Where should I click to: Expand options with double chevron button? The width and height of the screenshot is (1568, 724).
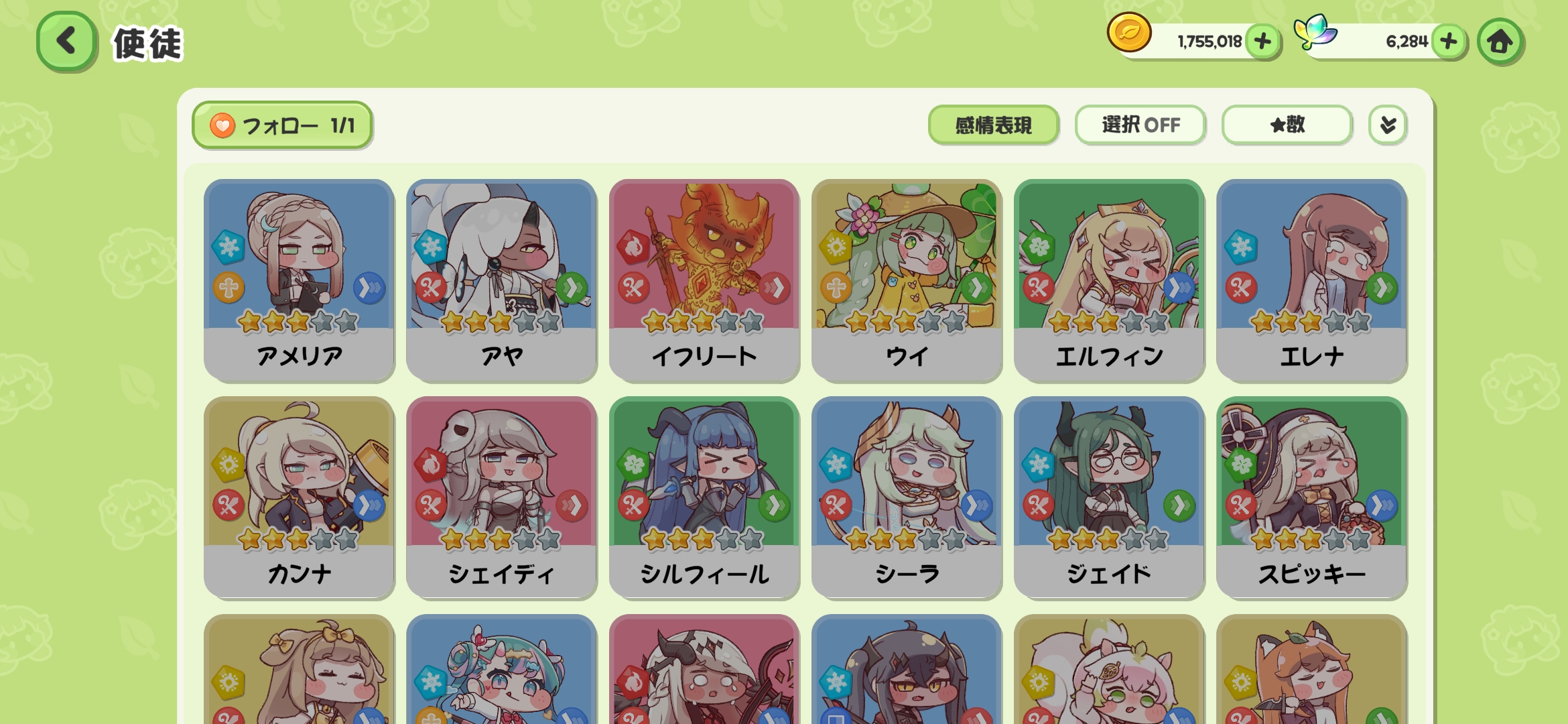(x=1388, y=125)
